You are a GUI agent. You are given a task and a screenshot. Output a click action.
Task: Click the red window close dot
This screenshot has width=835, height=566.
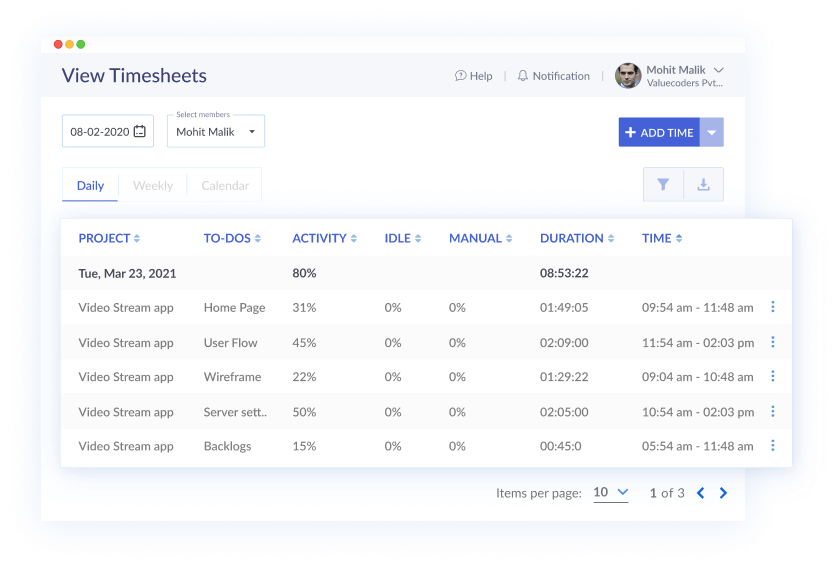click(x=58, y=44)
